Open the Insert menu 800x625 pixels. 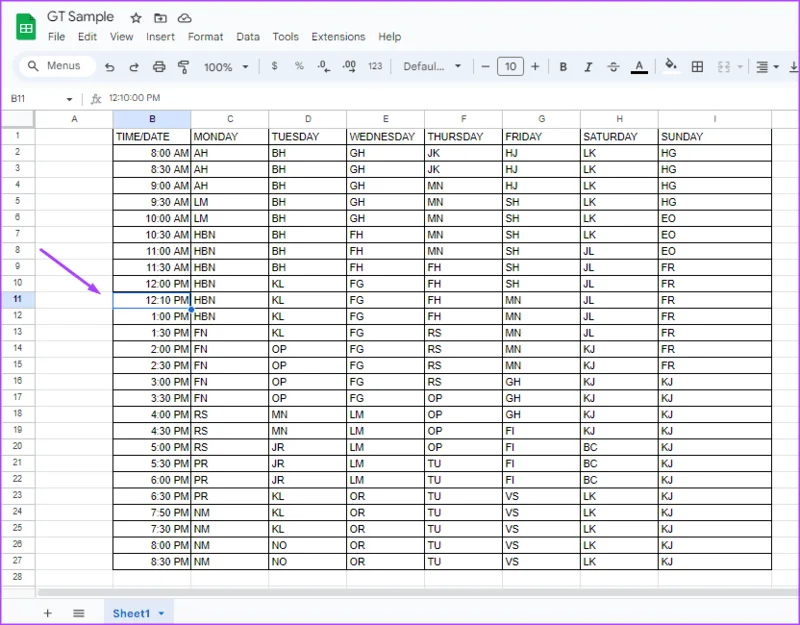tap(160, 37)
